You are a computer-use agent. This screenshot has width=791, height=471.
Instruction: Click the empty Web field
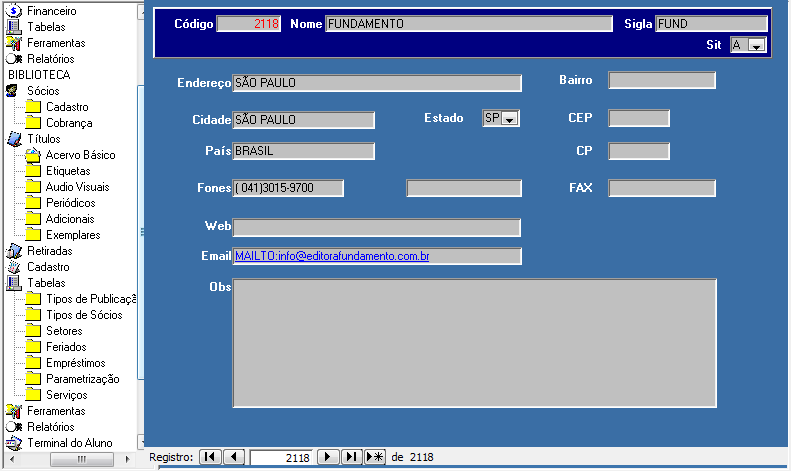point(377,227)
